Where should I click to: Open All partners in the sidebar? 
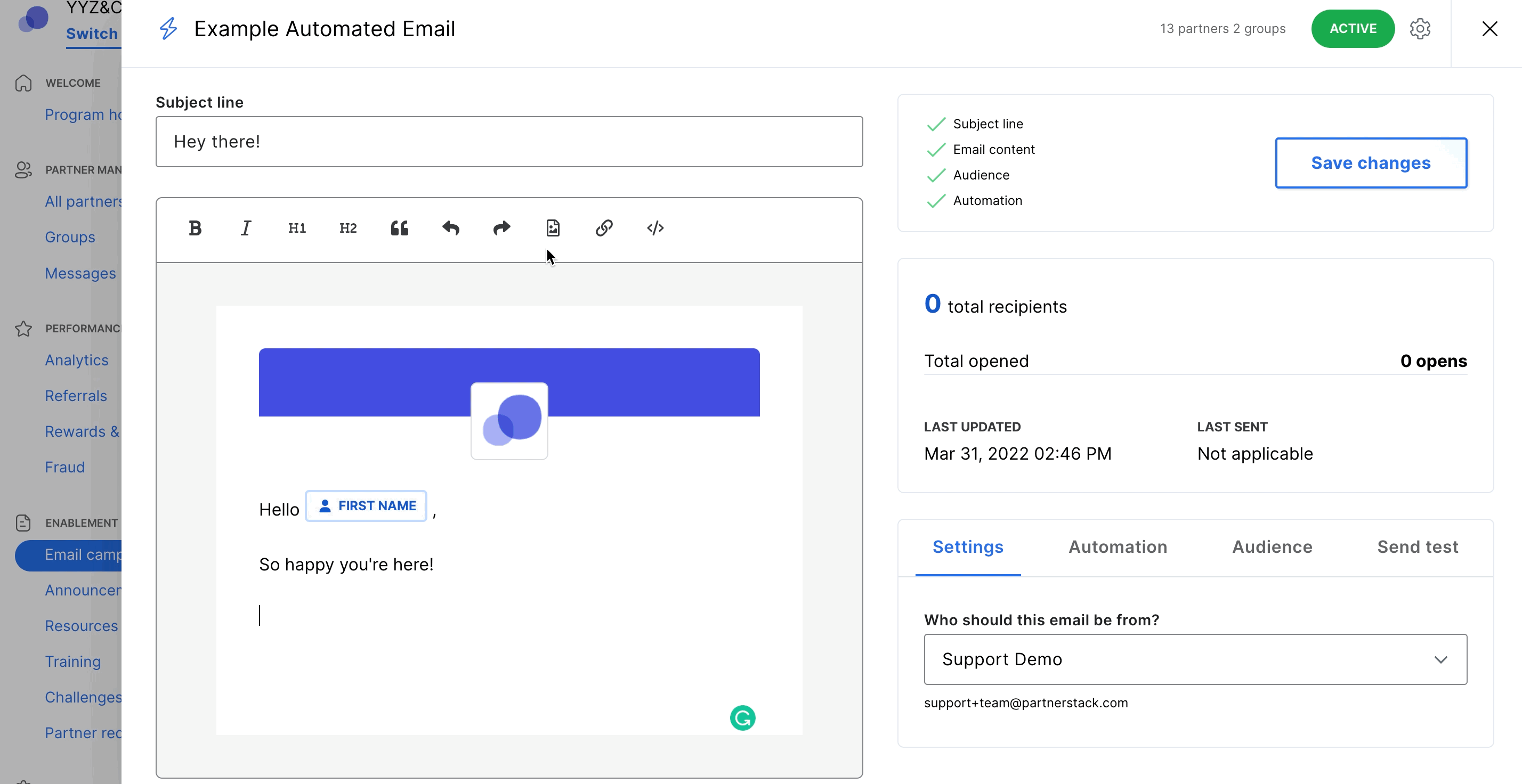coord(83,202)
